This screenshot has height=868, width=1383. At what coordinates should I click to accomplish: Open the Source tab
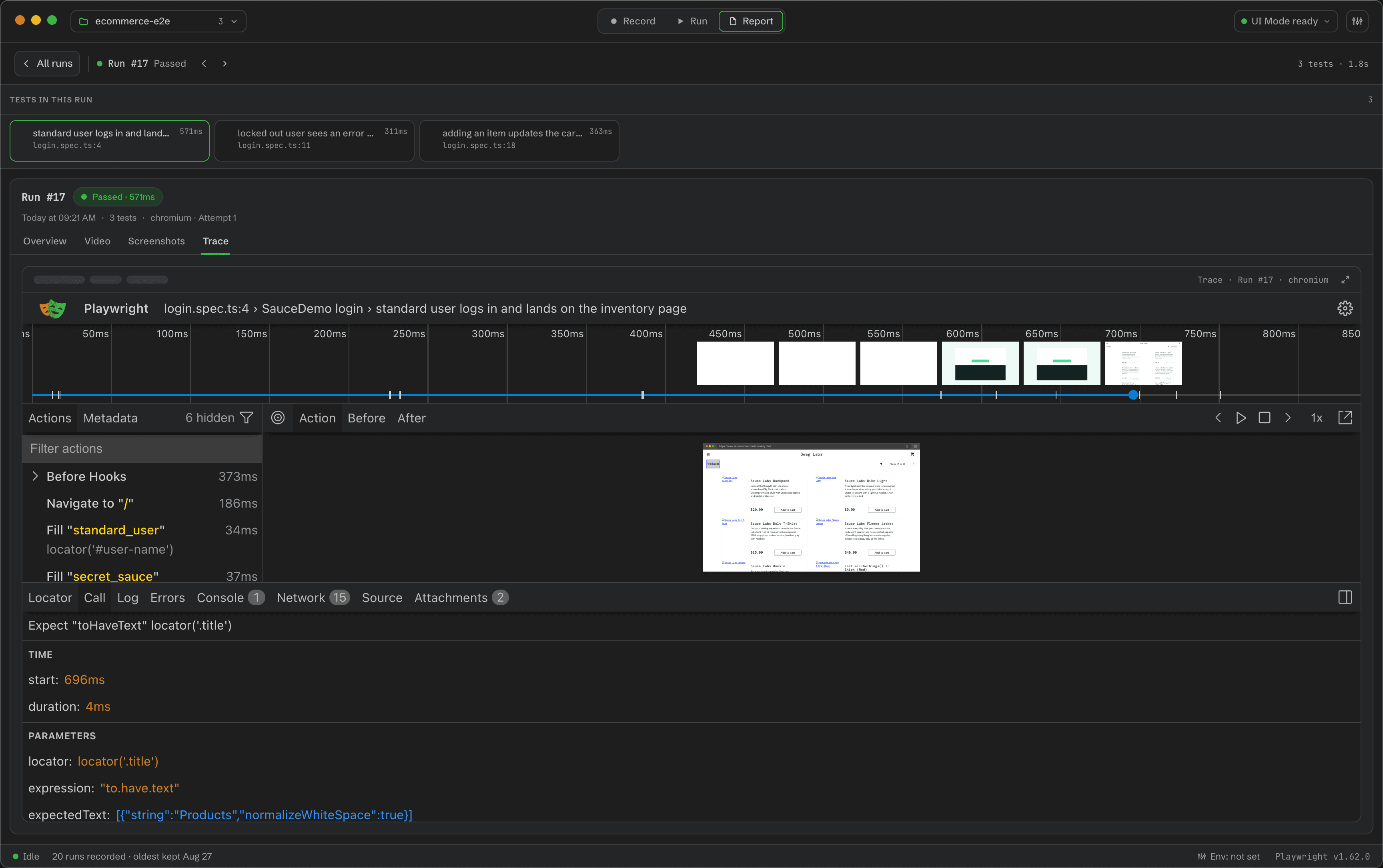[x=382, y=598]
